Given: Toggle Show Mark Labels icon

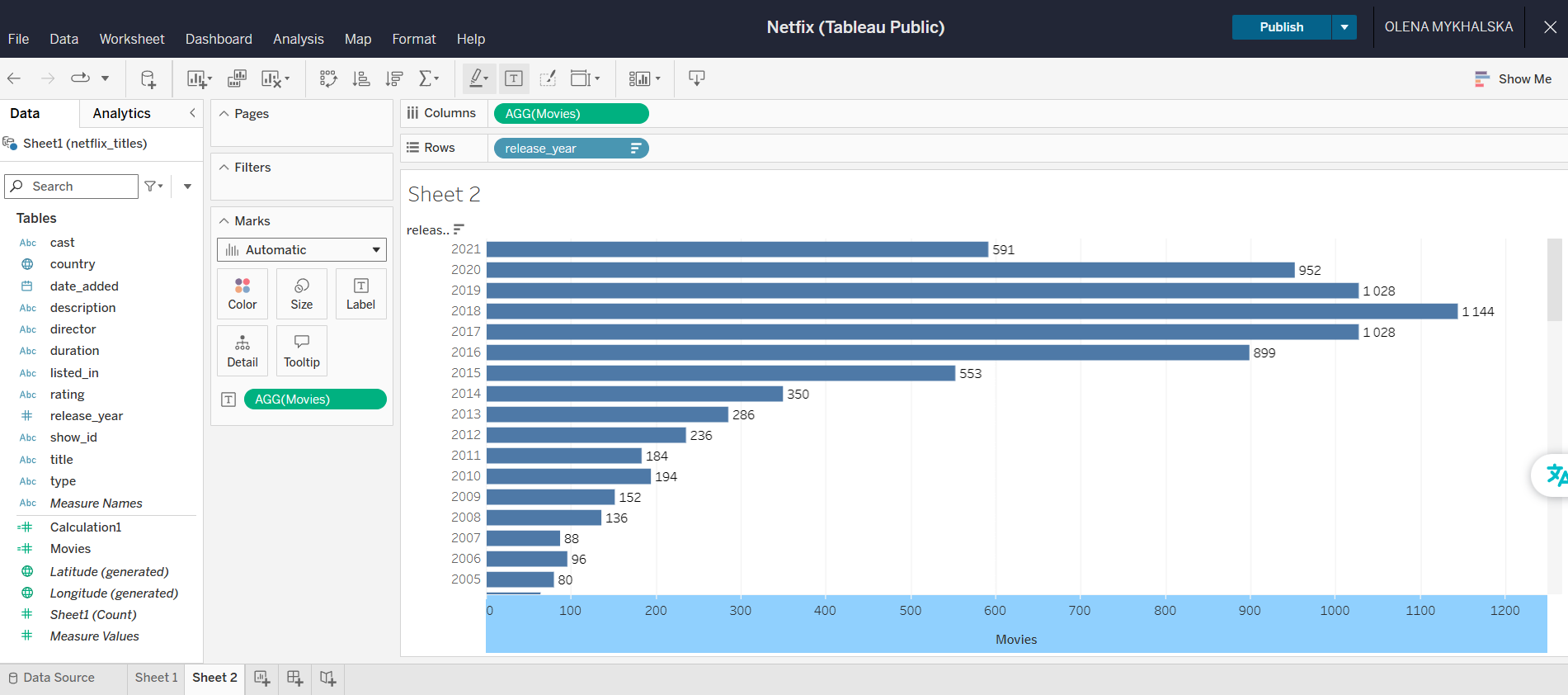Looking at the screenshot, I should (514, 78).
